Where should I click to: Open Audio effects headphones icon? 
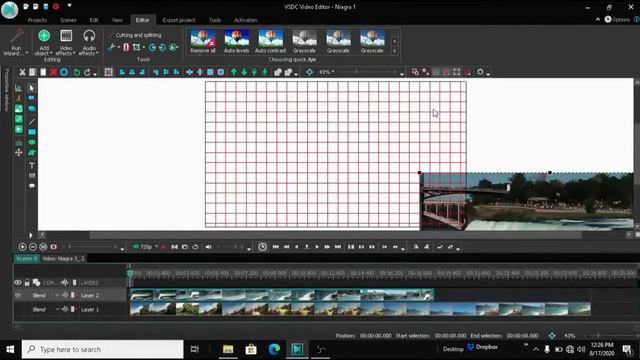pyautogui.click(x=89, y=36)
